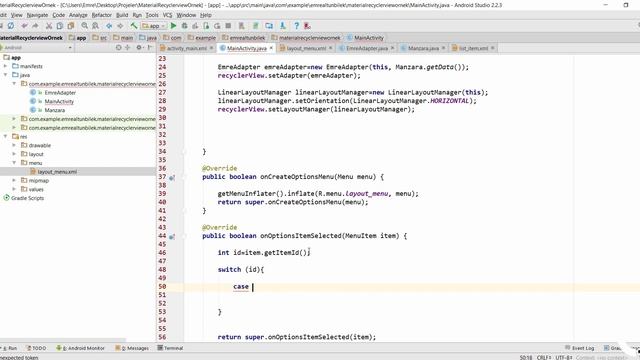Switch to list_item.xml tab
Screen dimensions: 640x360
473,48
